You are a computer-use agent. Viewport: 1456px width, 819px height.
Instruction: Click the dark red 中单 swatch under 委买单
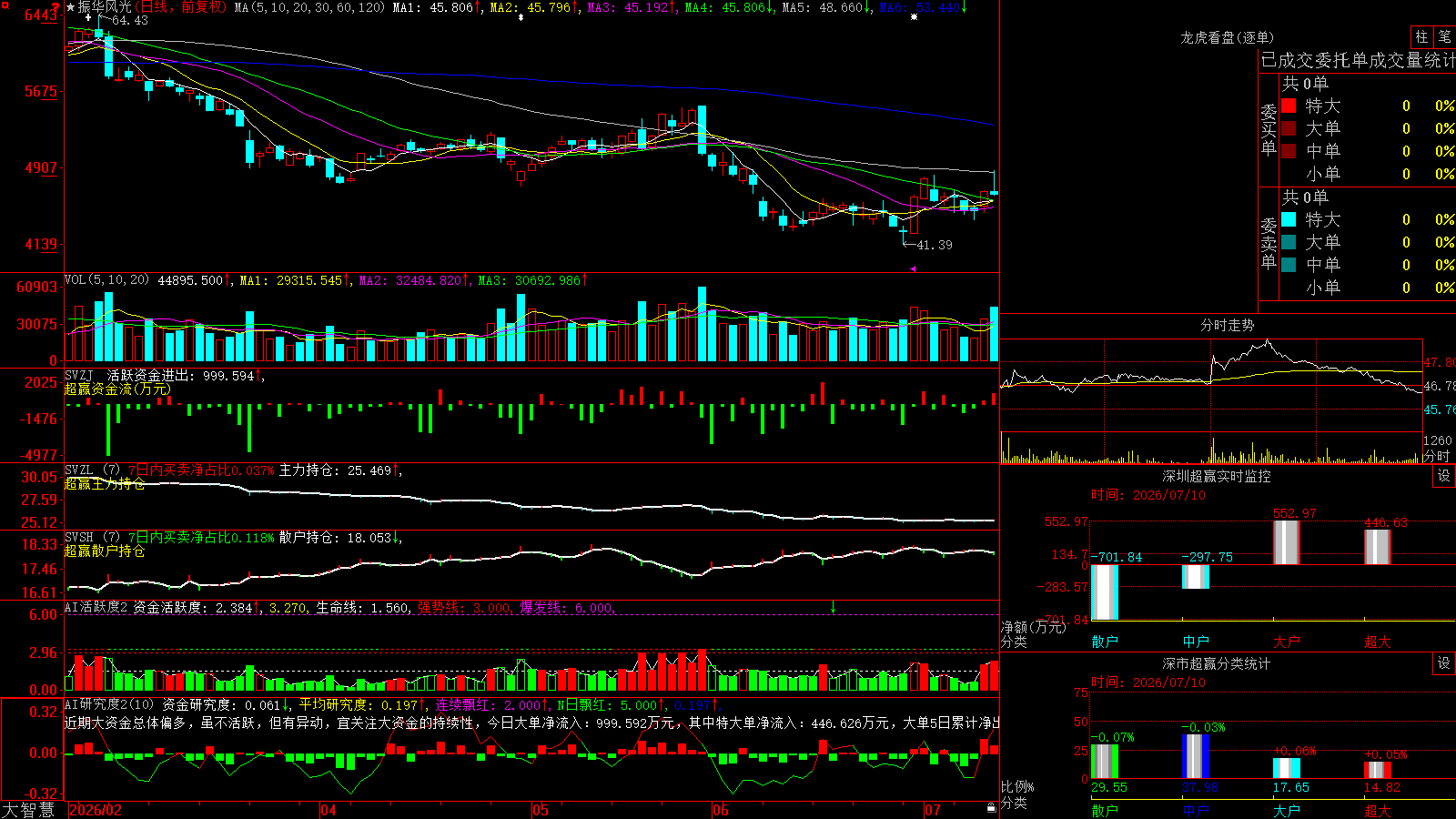point(1289,150)
